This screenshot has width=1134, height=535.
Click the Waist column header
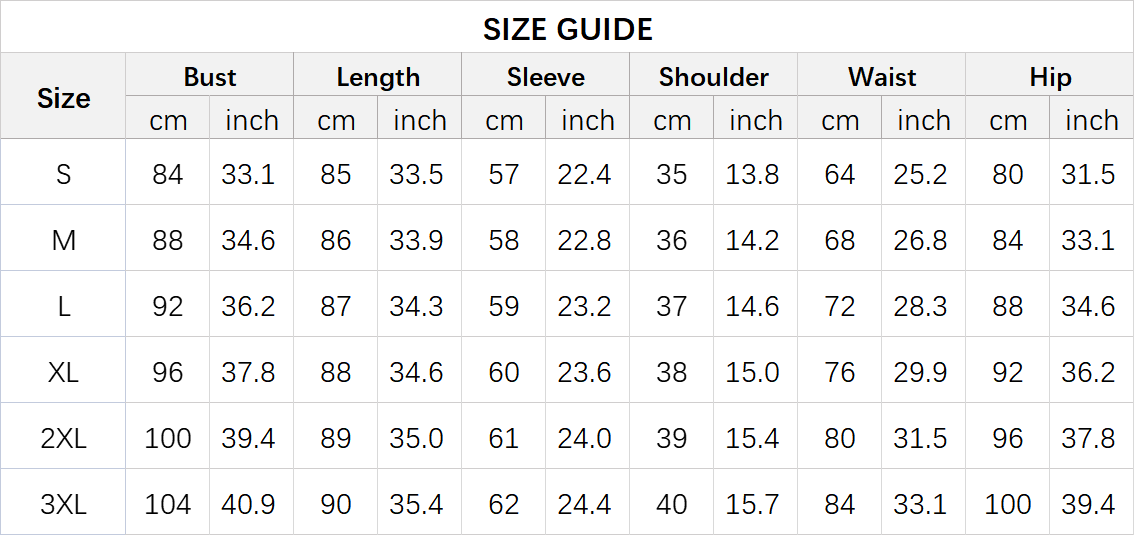[882, 77]
